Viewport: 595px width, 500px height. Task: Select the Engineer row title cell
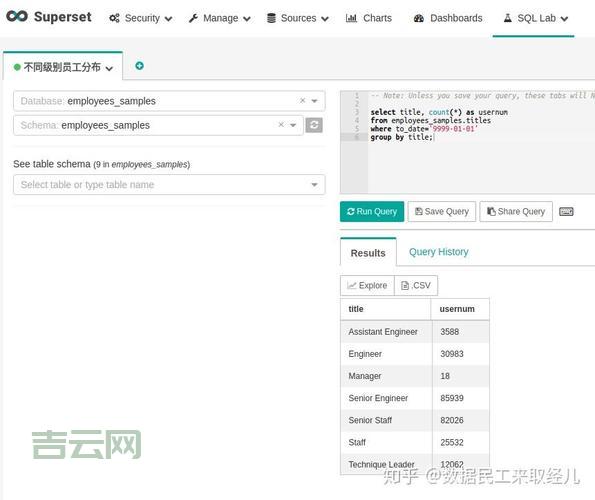386,354
